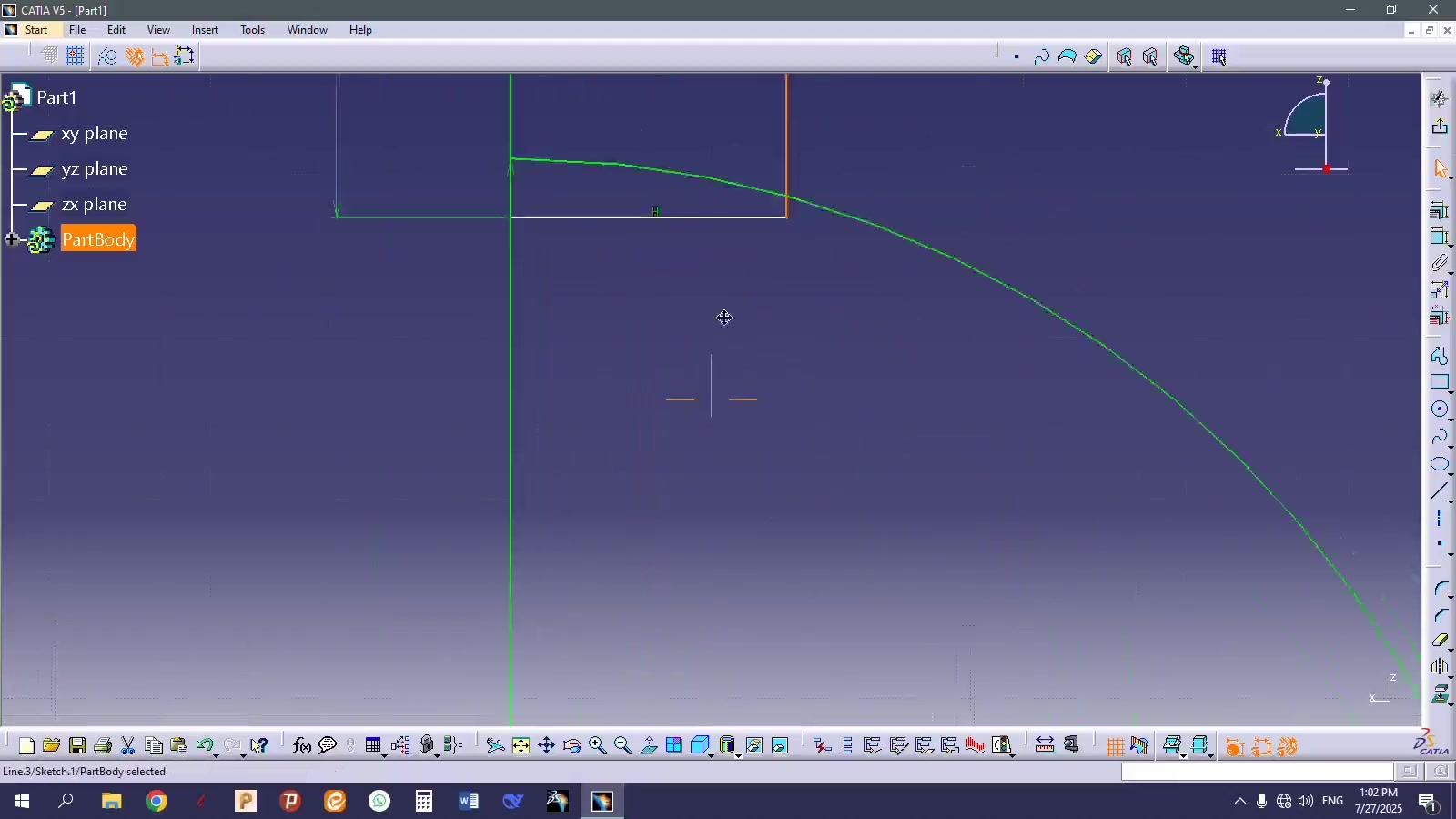
Task: Click the Exit Workbench icon
Action: (1440, 126)
